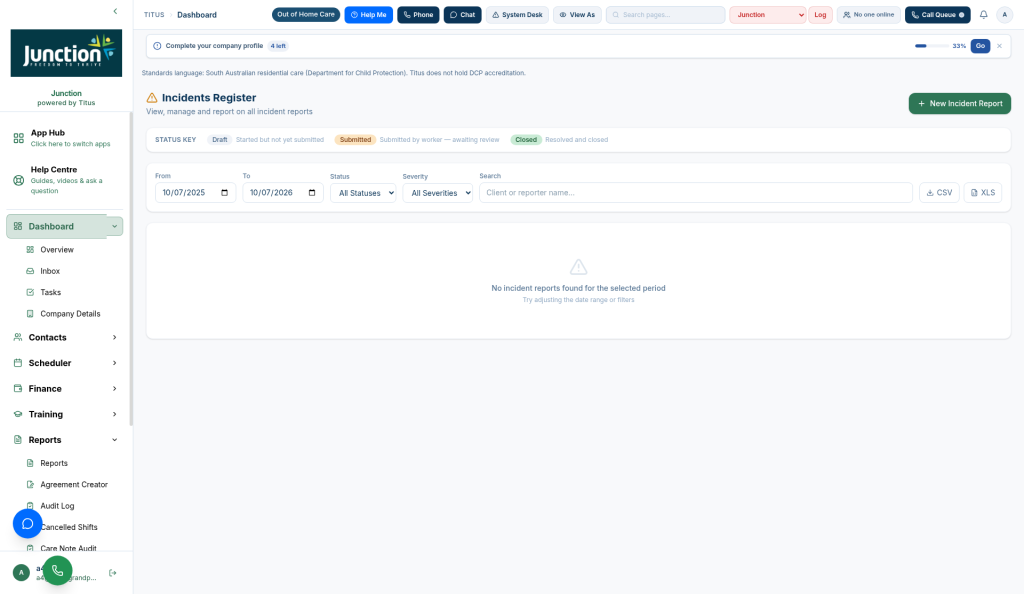Open the Help Centre
The image size is (1024, 594).
[65, 180]
